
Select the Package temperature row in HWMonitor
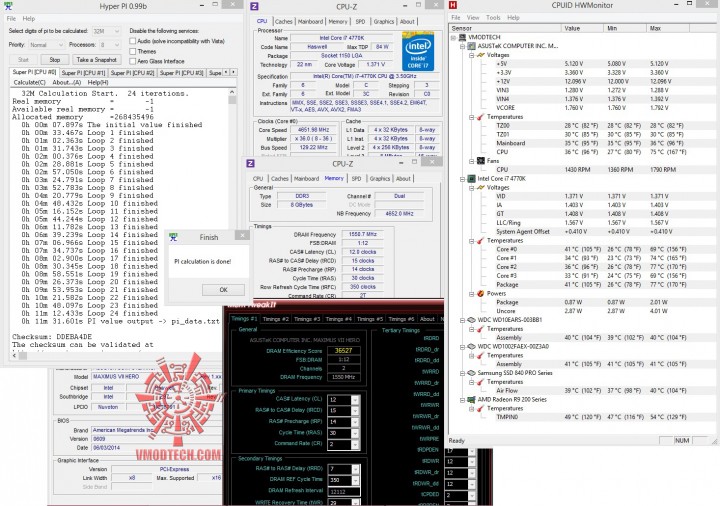(x=583, y=285)
